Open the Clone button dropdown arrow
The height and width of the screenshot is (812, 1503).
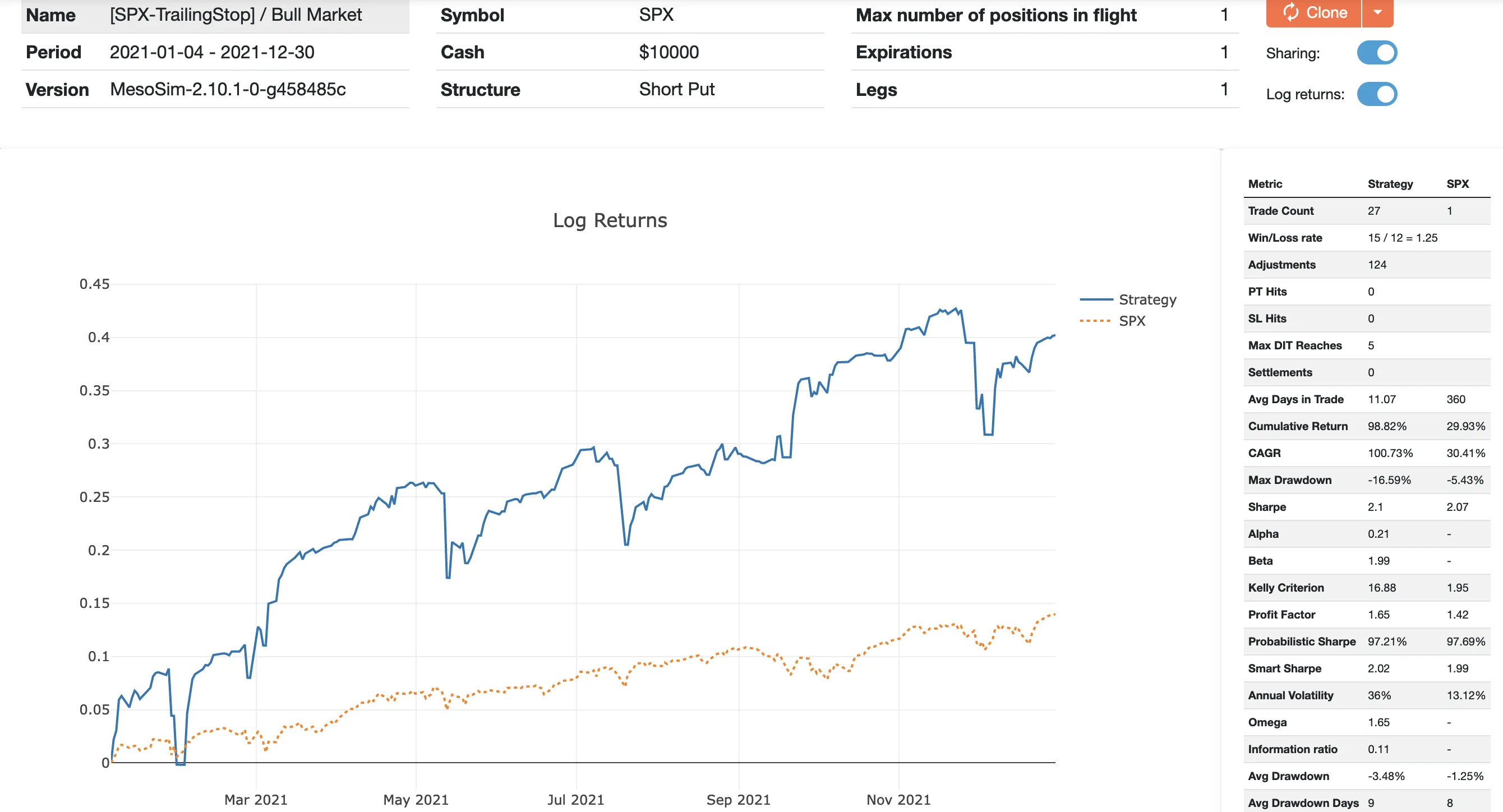tap(1378, 13)
